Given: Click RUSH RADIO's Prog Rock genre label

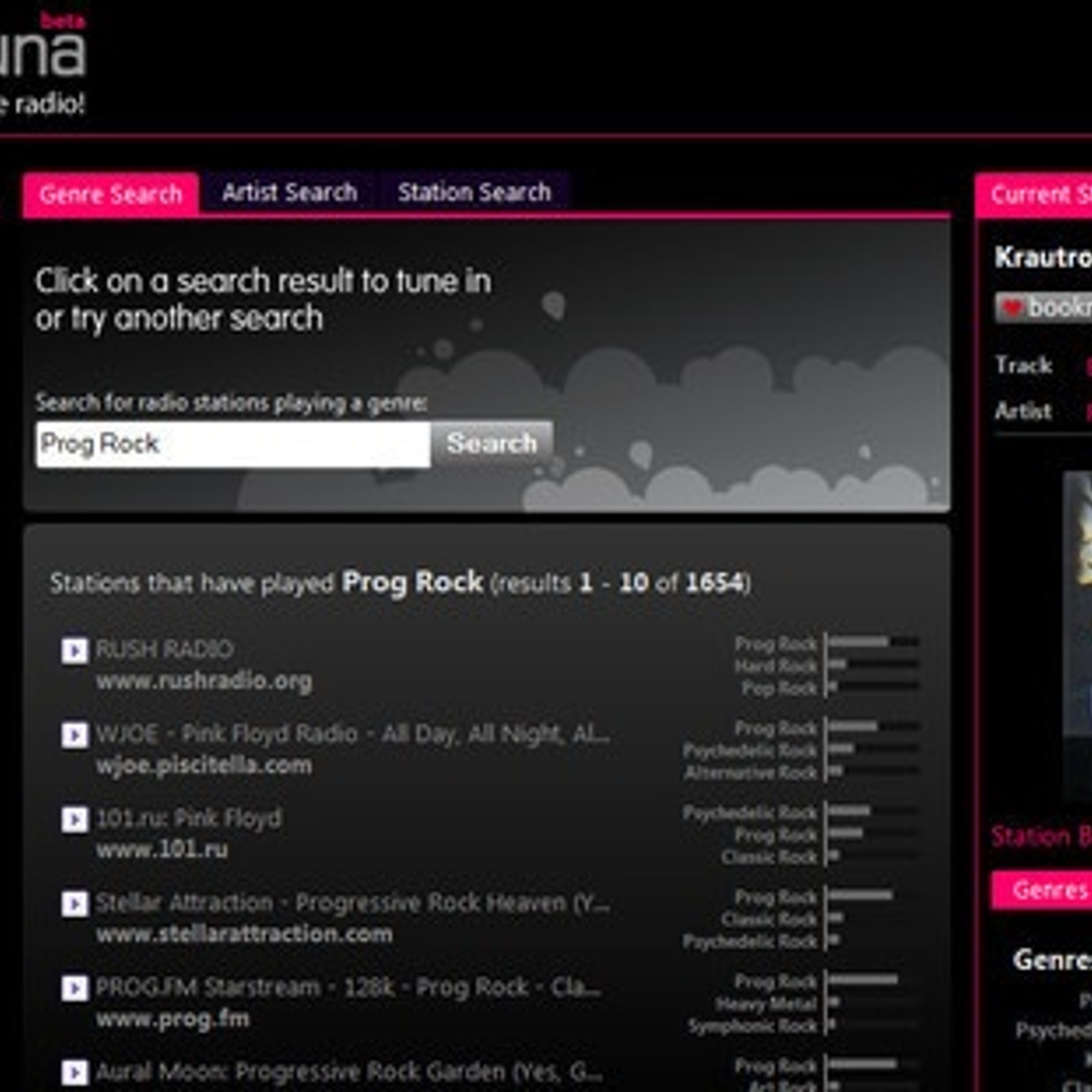Looking at the screenshot, I should click(x=776, y=644).
